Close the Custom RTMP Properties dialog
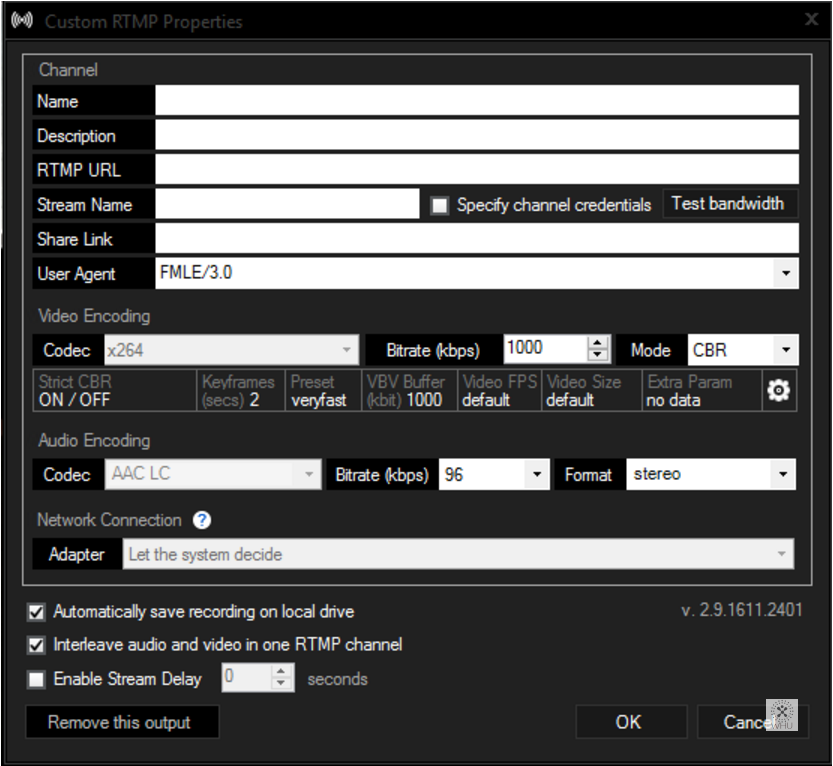833x766 pixels. (x=811, y=20)
